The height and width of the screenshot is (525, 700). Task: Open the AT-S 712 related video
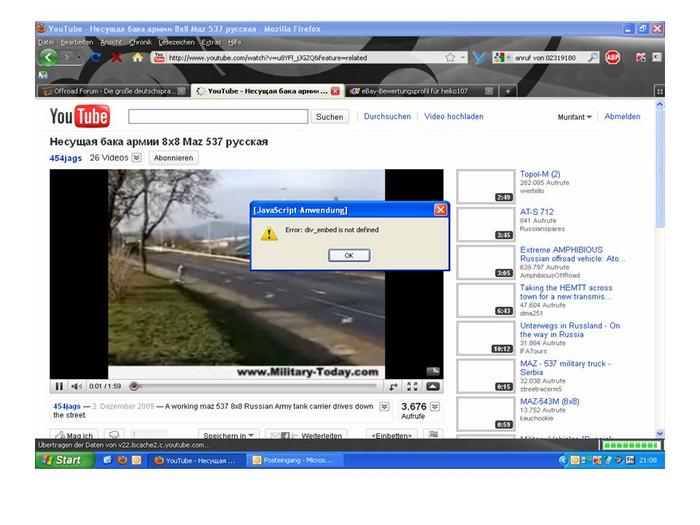(537, 212)
